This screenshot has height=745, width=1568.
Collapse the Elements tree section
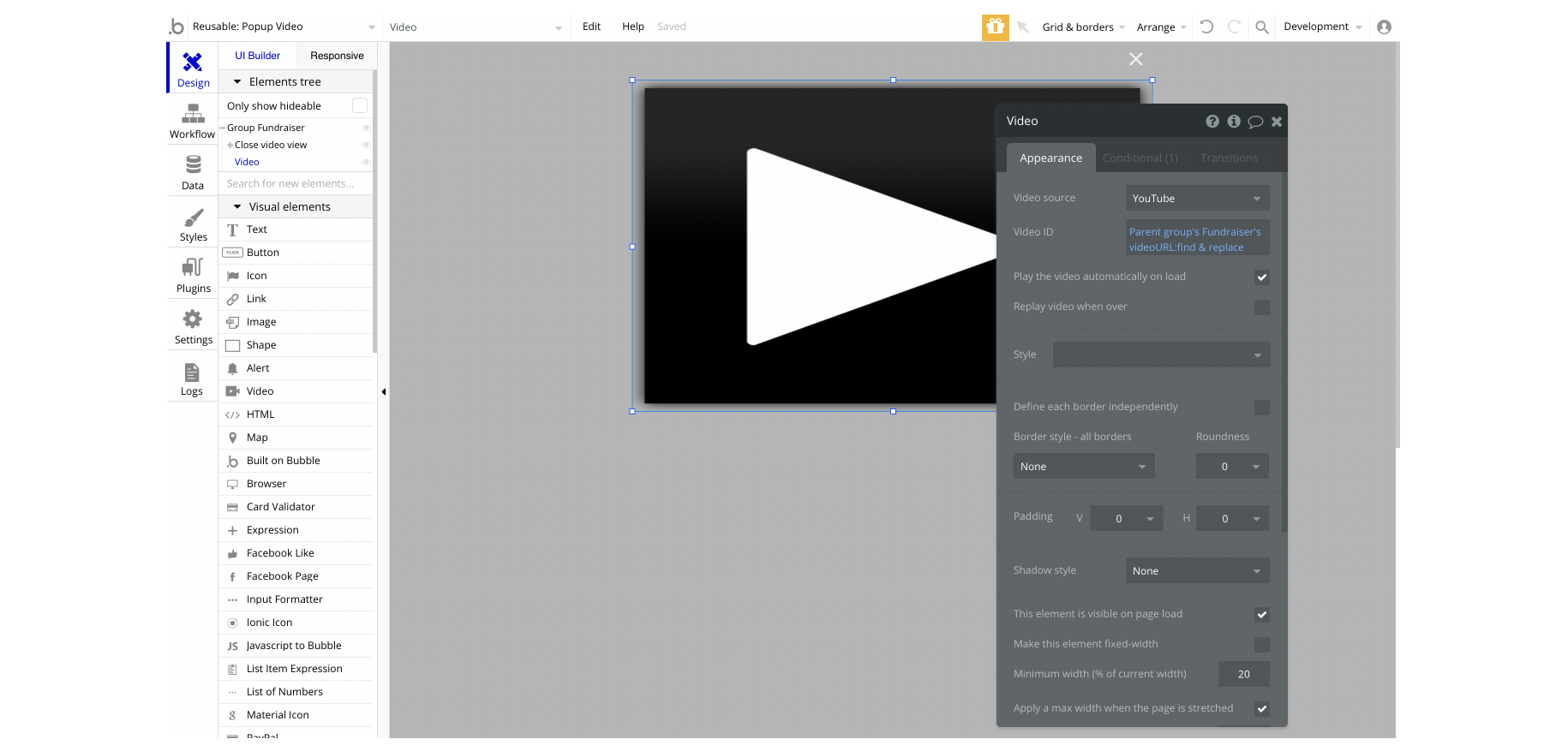(237, 81)
